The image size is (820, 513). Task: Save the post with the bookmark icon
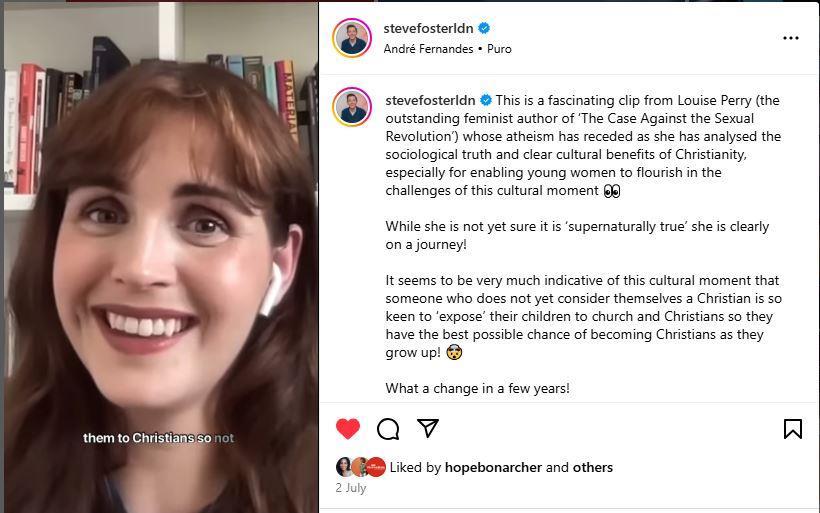point(793,429)
